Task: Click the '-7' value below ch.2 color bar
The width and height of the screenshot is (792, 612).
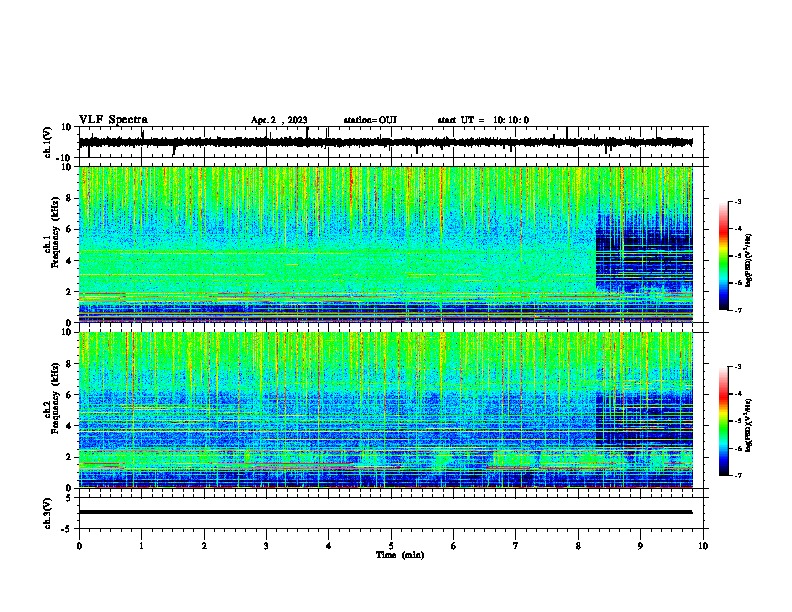Action: pos(737,475)
